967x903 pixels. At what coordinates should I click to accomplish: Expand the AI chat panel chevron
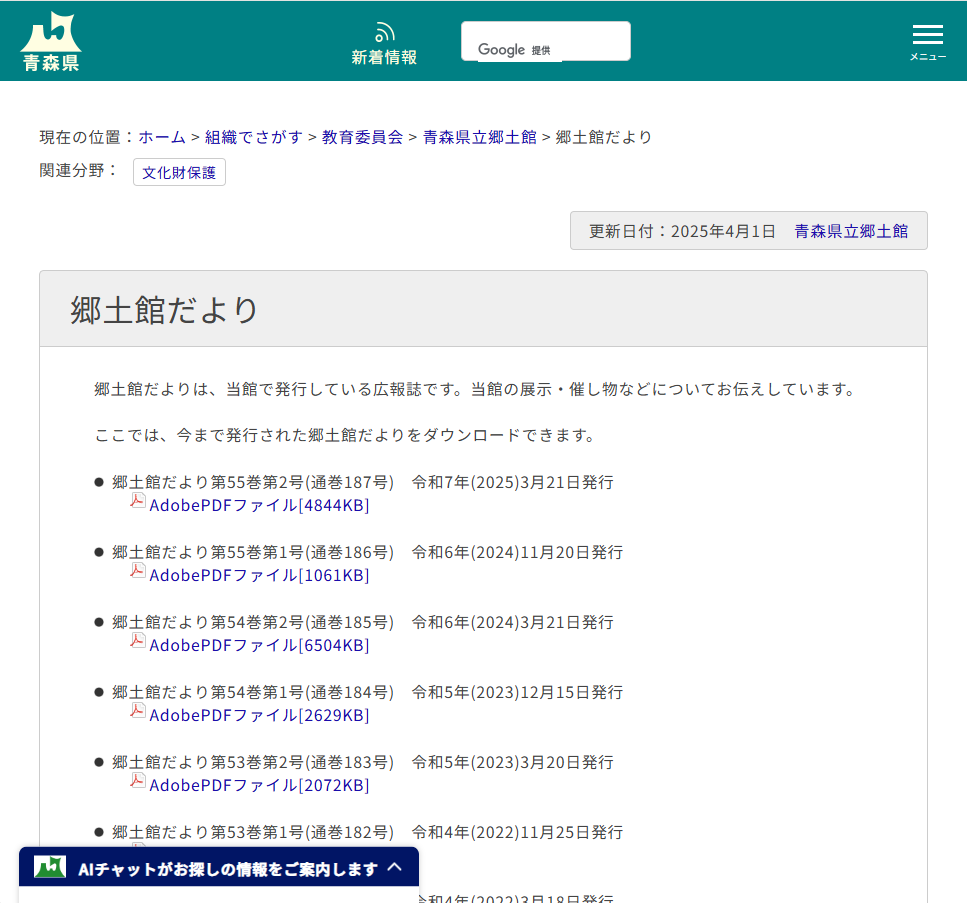pyautogui.click(x=395, y=867)
